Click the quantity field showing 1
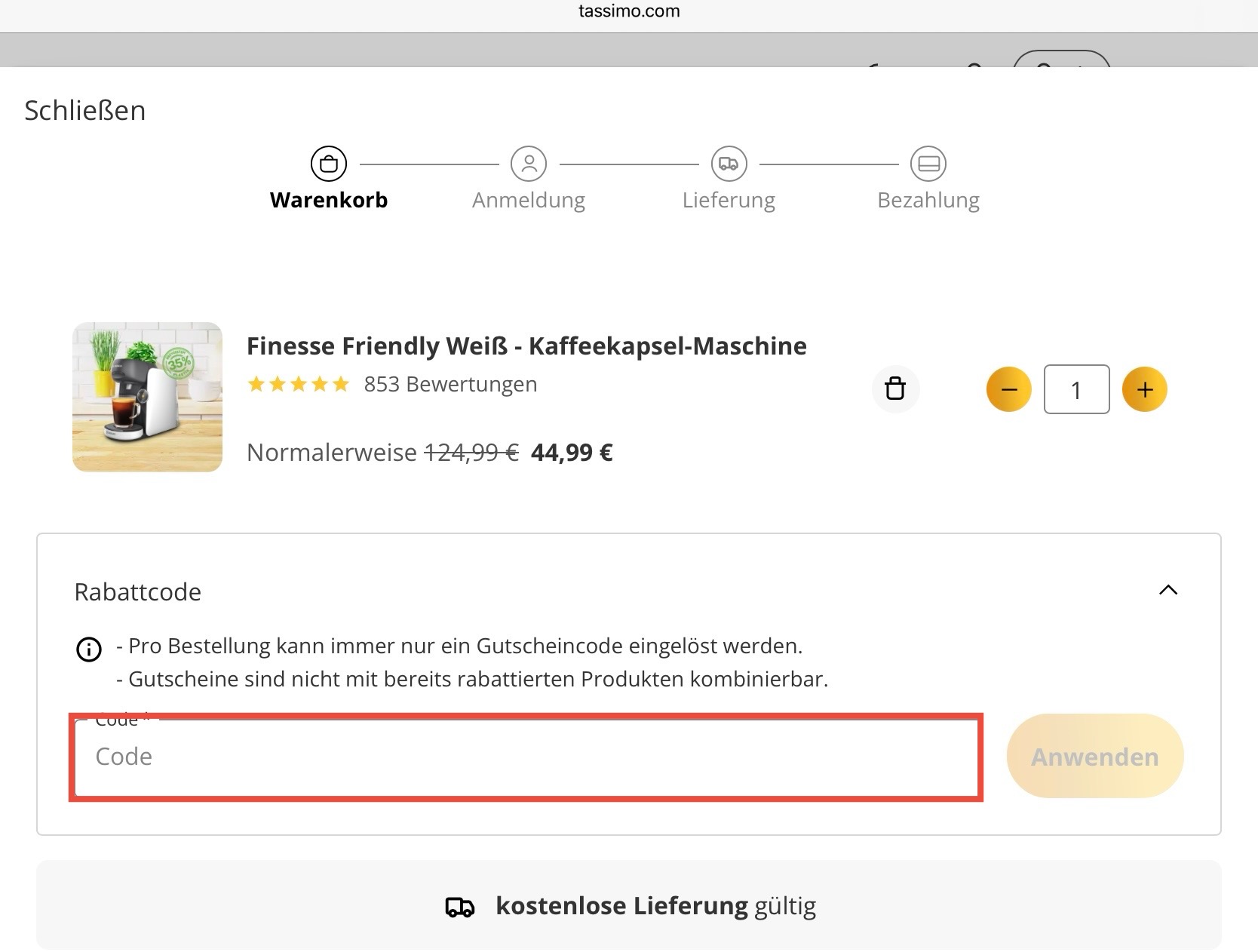Image resolution: width=1258 pixels, height=952 pixels. 1076,389
